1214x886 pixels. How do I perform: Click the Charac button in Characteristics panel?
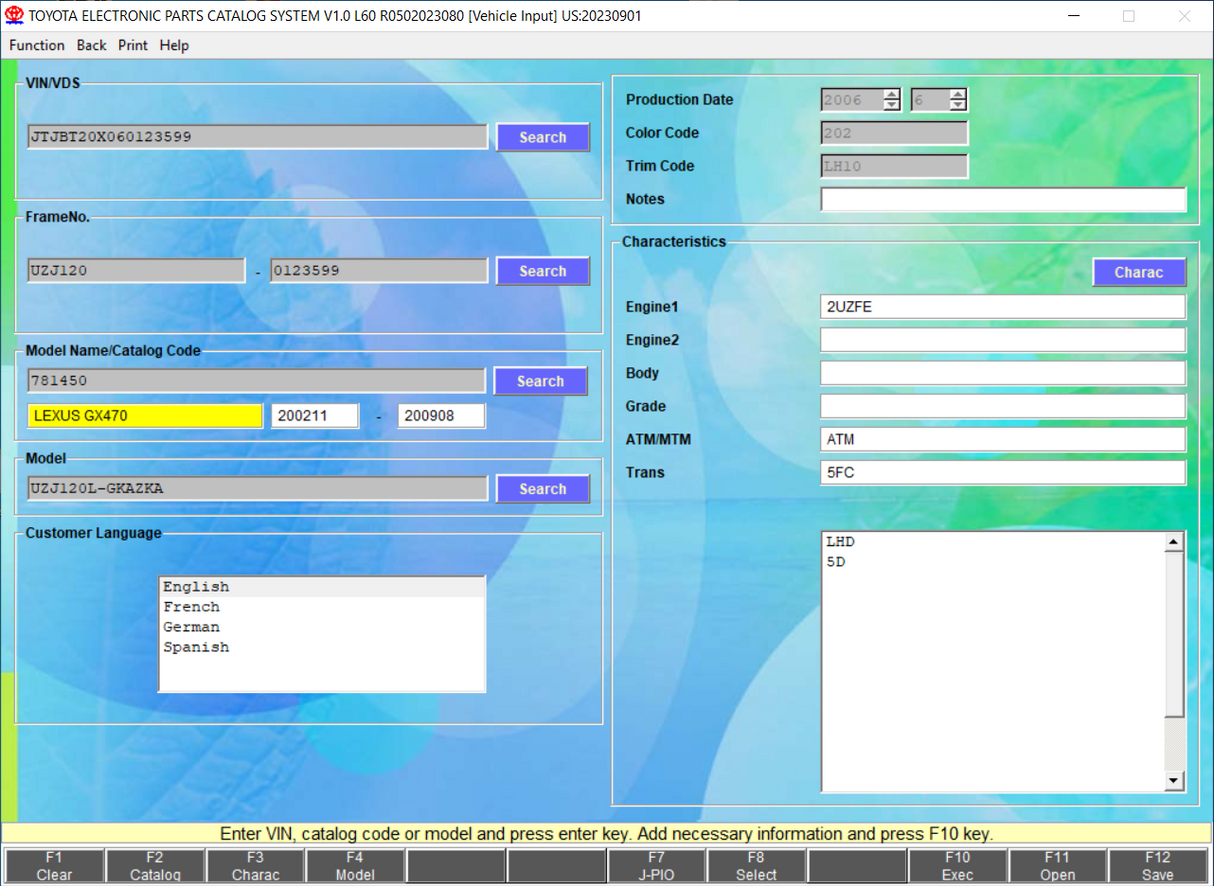pos(1138,272)
